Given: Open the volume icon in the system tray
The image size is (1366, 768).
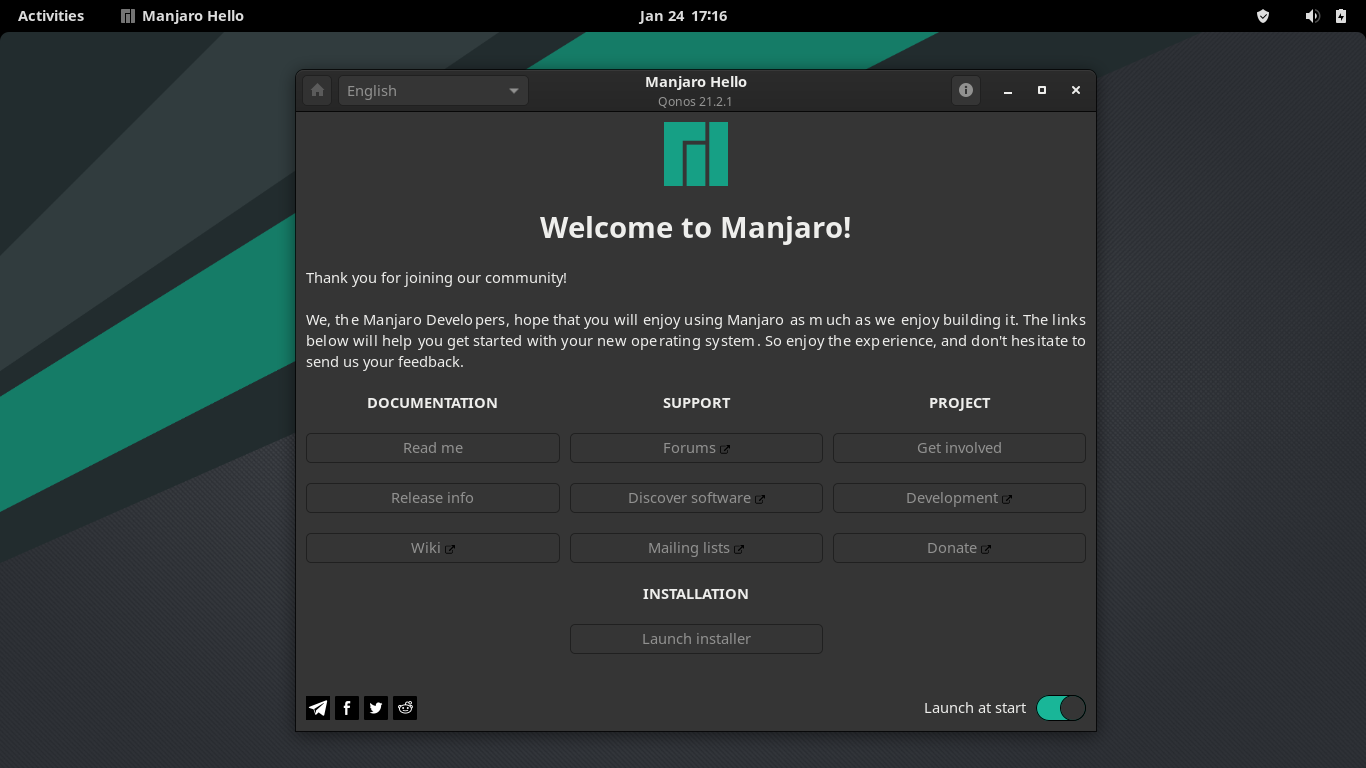Looking at the screenshot, I should coord(1312,15).
